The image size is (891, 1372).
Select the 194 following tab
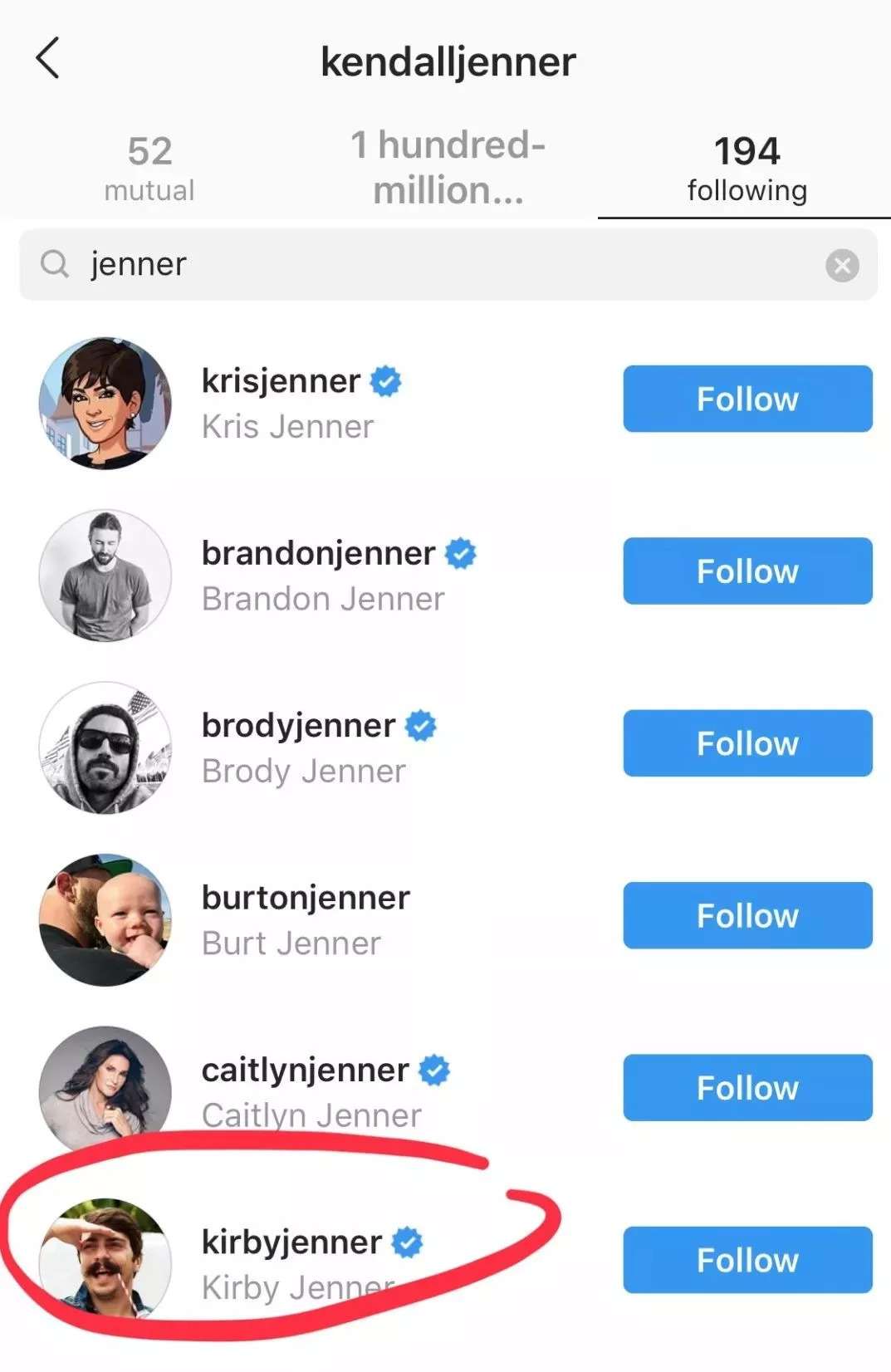click(747, 168)
